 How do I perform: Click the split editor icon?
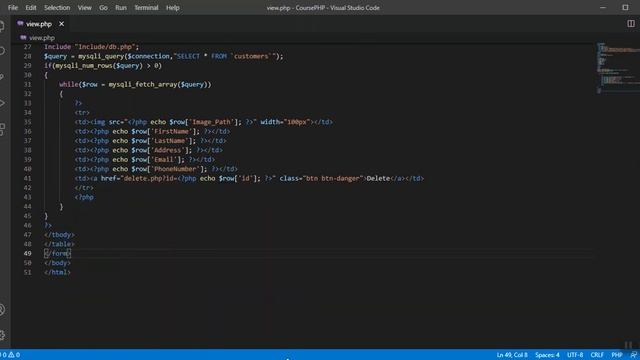pos(631,24)
